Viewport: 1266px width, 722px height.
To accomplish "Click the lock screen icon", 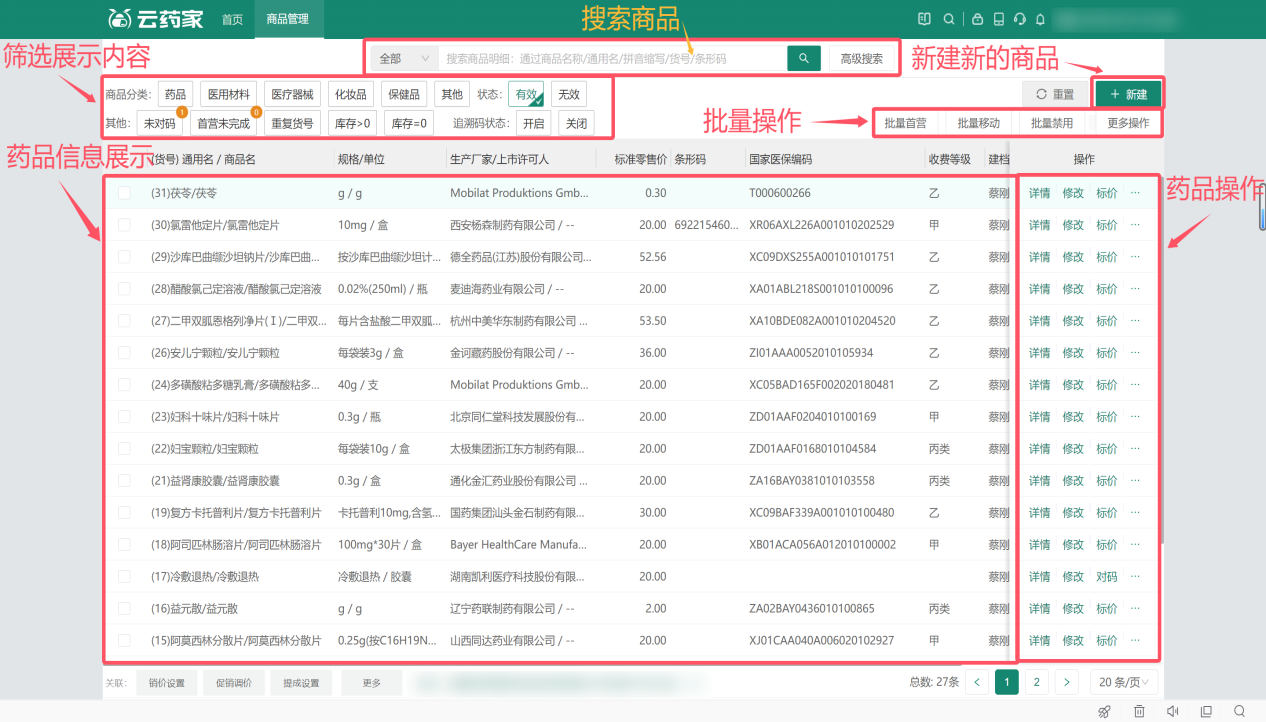I will (x=977, y=19).
